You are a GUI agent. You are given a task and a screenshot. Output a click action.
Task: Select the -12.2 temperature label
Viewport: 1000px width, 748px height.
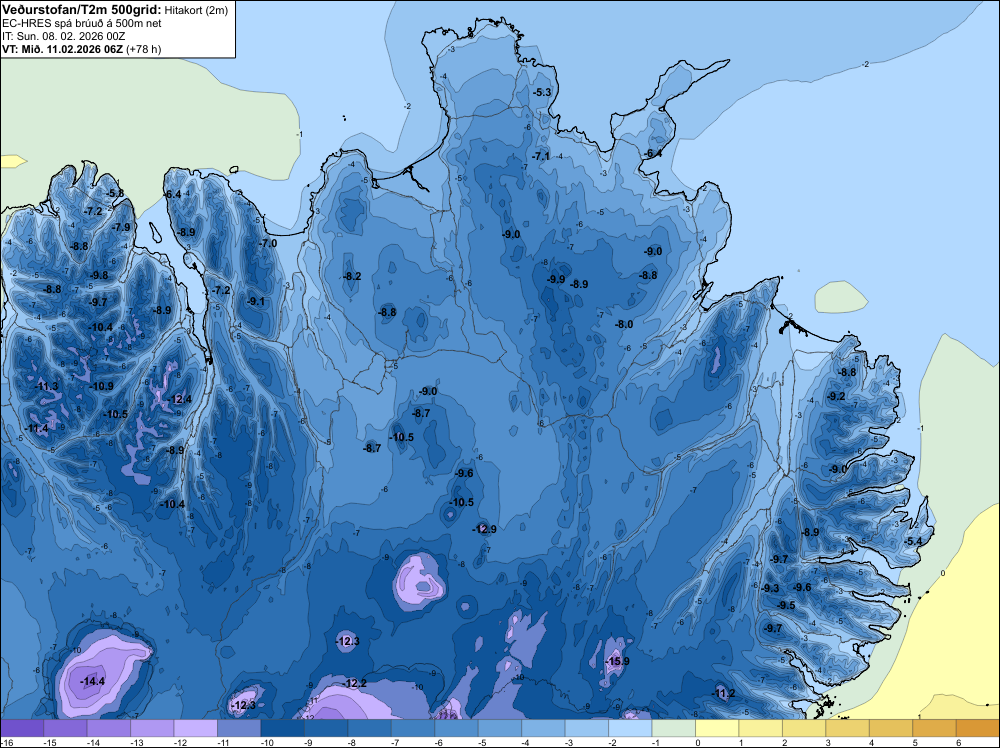tap(354, 683)
